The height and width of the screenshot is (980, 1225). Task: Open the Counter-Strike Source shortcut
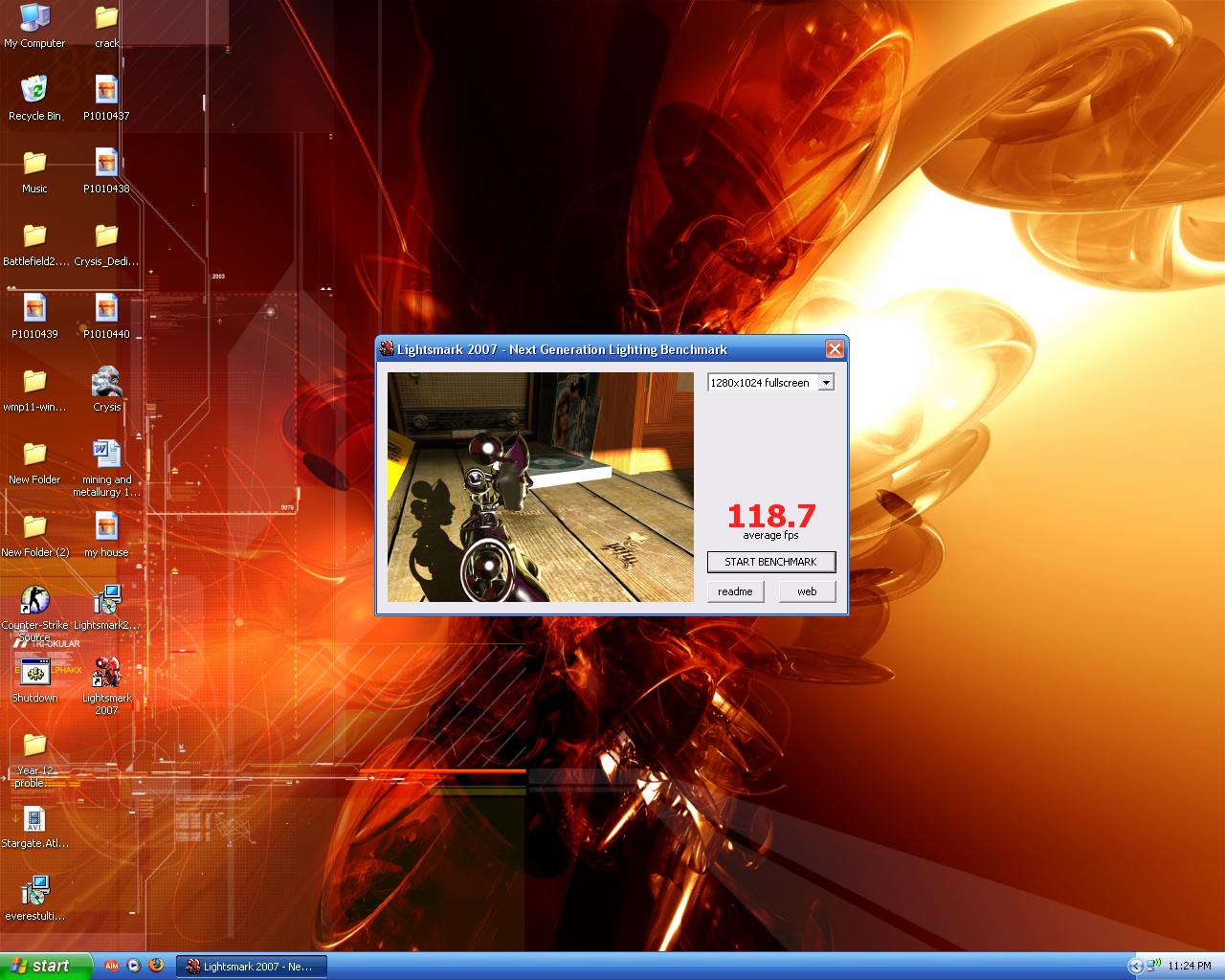tap(34, 601)
